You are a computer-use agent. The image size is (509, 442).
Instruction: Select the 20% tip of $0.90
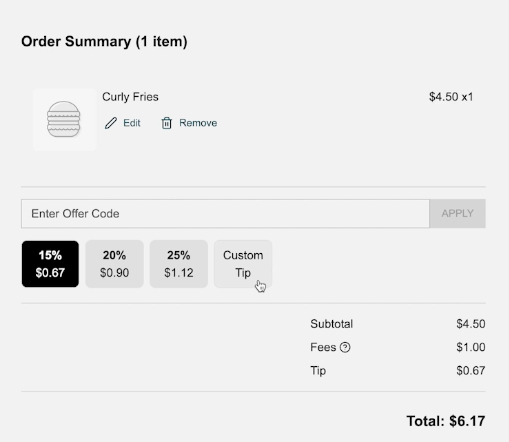click(x=114, y=264)
